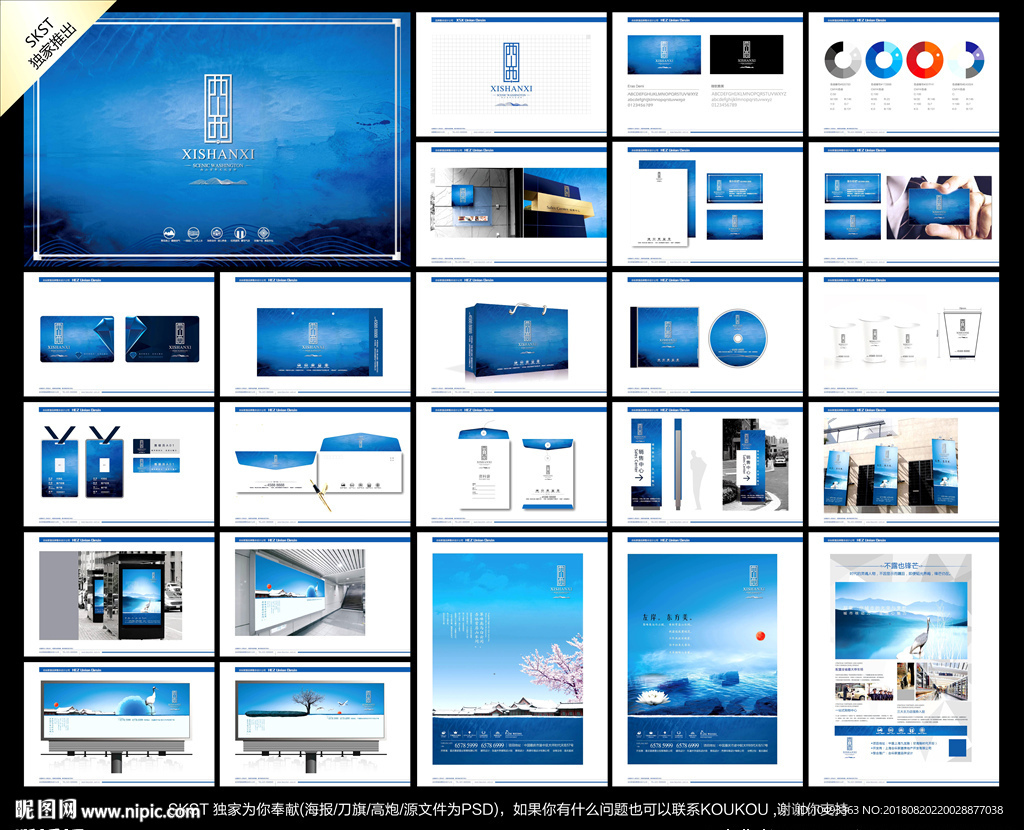
Task: Open the sales center directional sign page
Action: point(707,464)
